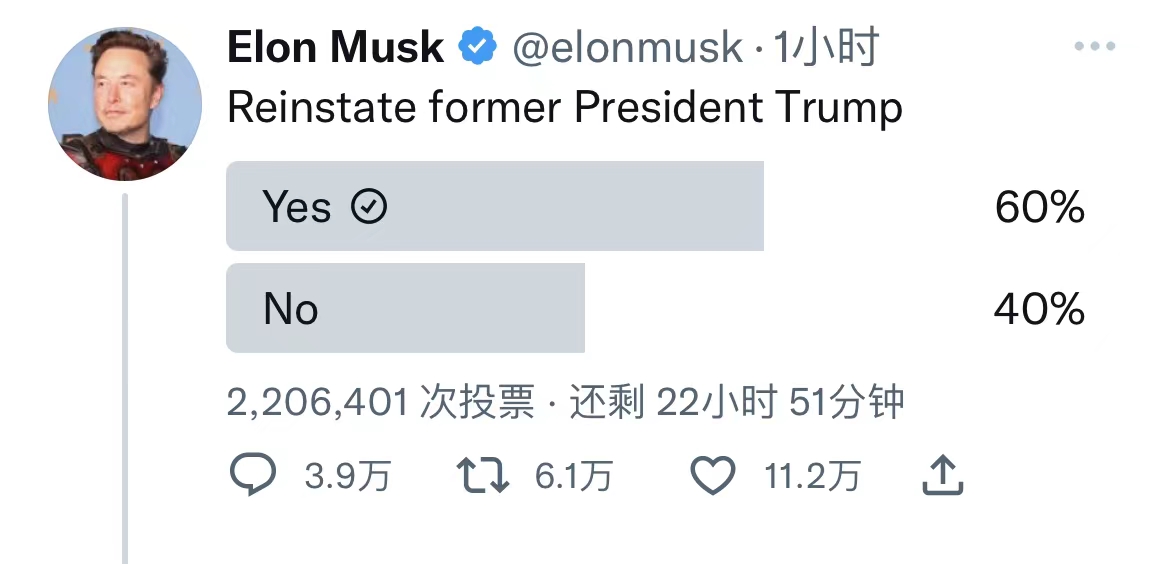The image size is (1170, 564).
Task: Select the No poll option bar
Action: (405, 308)
